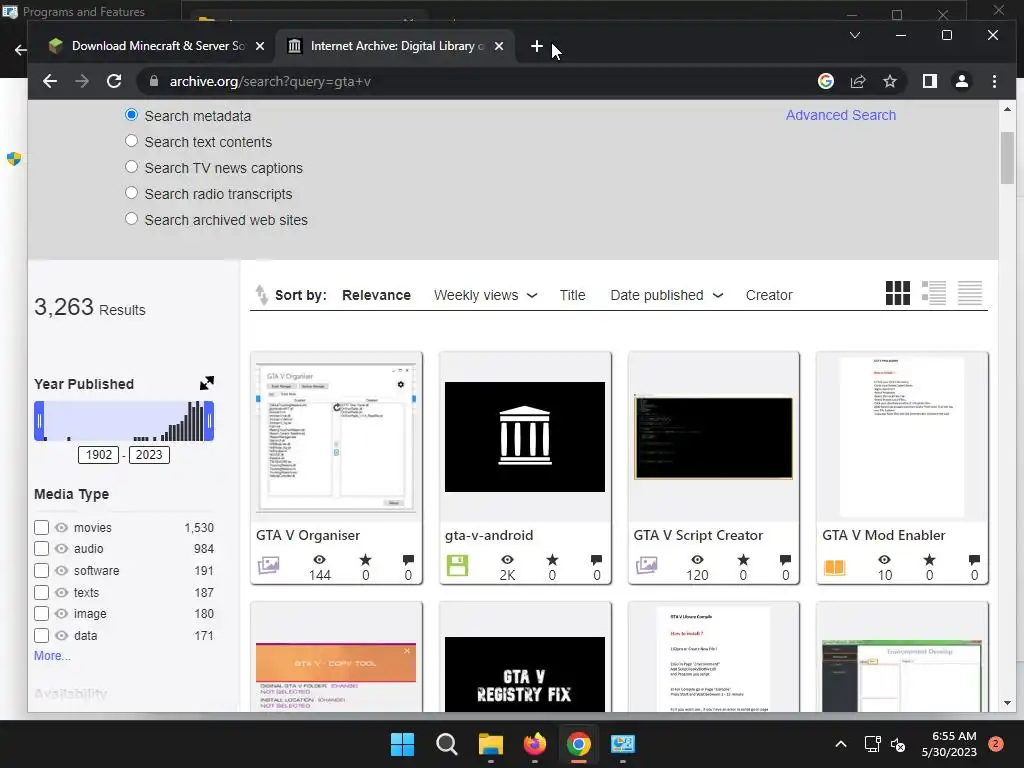Select Search text contents option

131,141
